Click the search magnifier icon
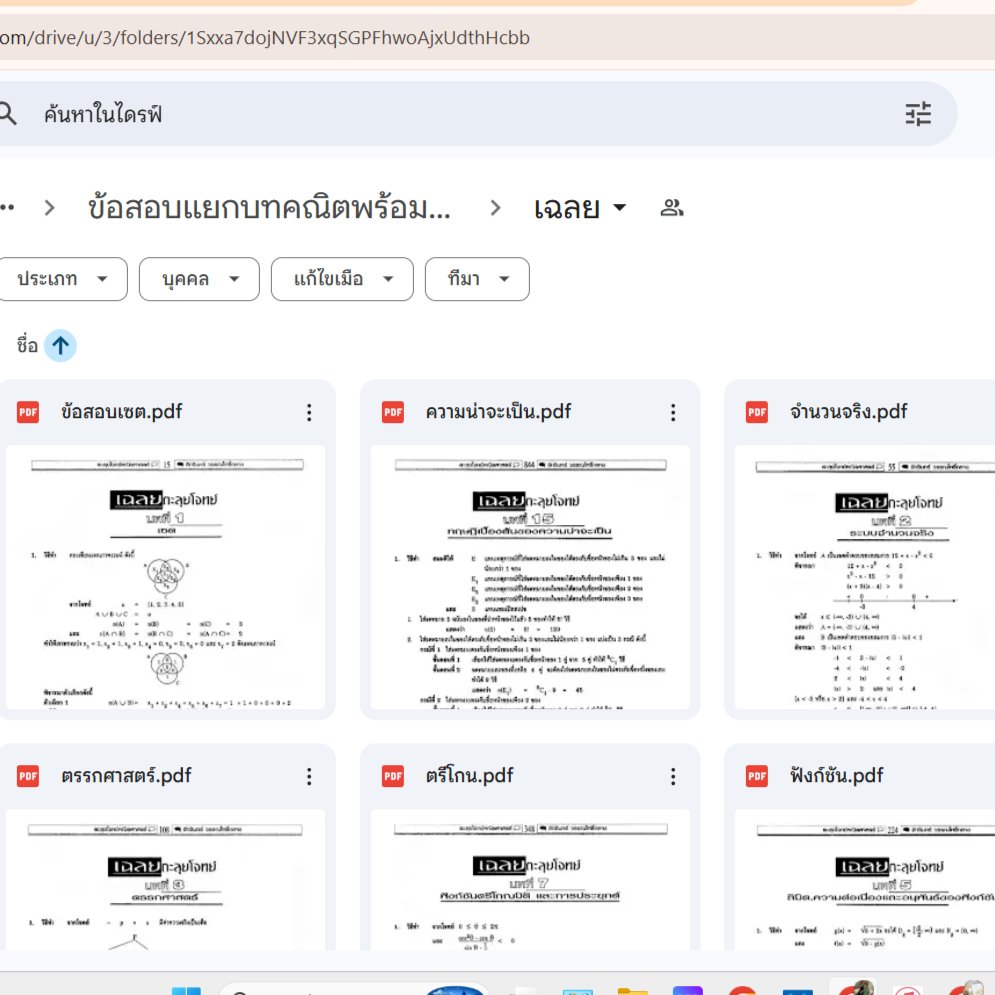 pos(6,114)
